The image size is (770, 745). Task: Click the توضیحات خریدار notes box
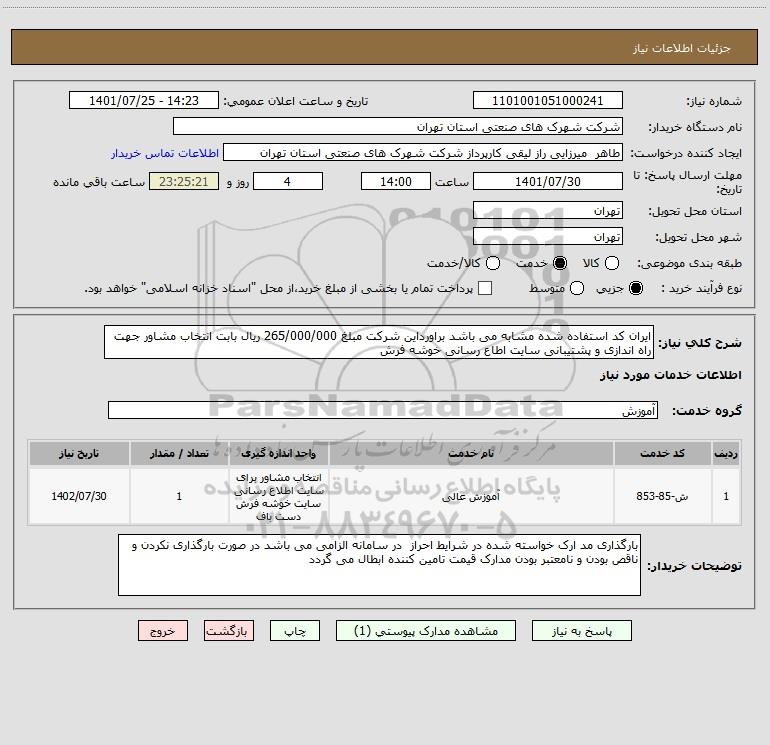click(x=379, y=565)
